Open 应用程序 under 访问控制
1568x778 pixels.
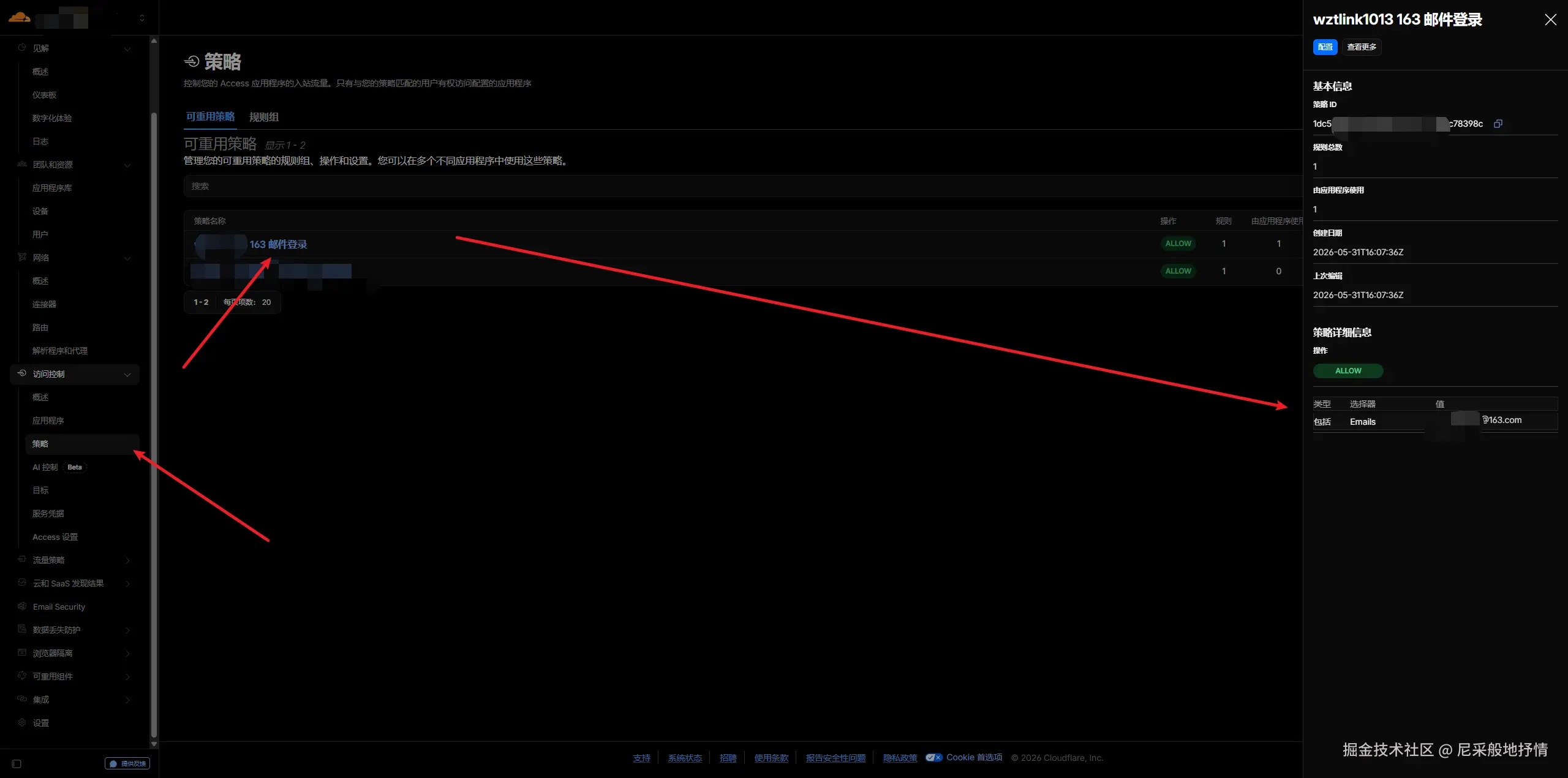point(48,421)
